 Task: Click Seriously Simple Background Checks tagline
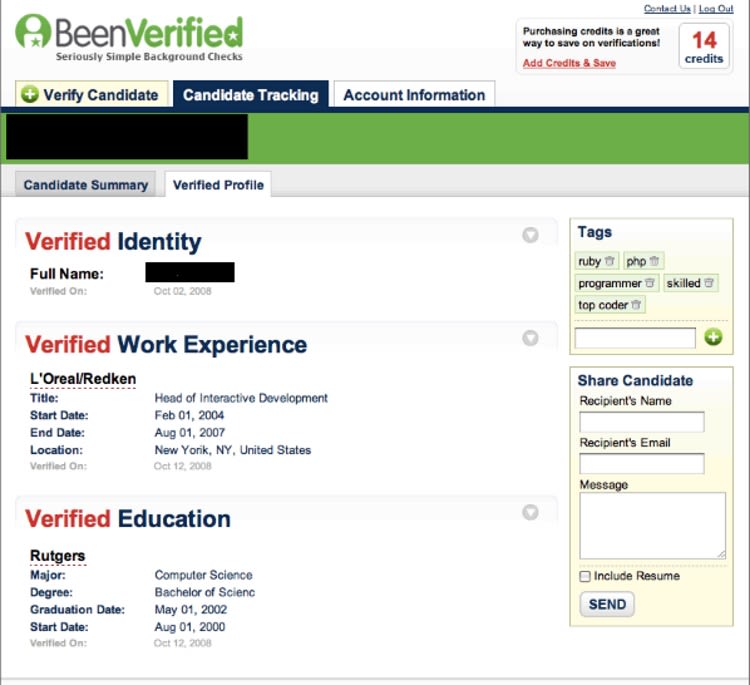pos(149,56)
